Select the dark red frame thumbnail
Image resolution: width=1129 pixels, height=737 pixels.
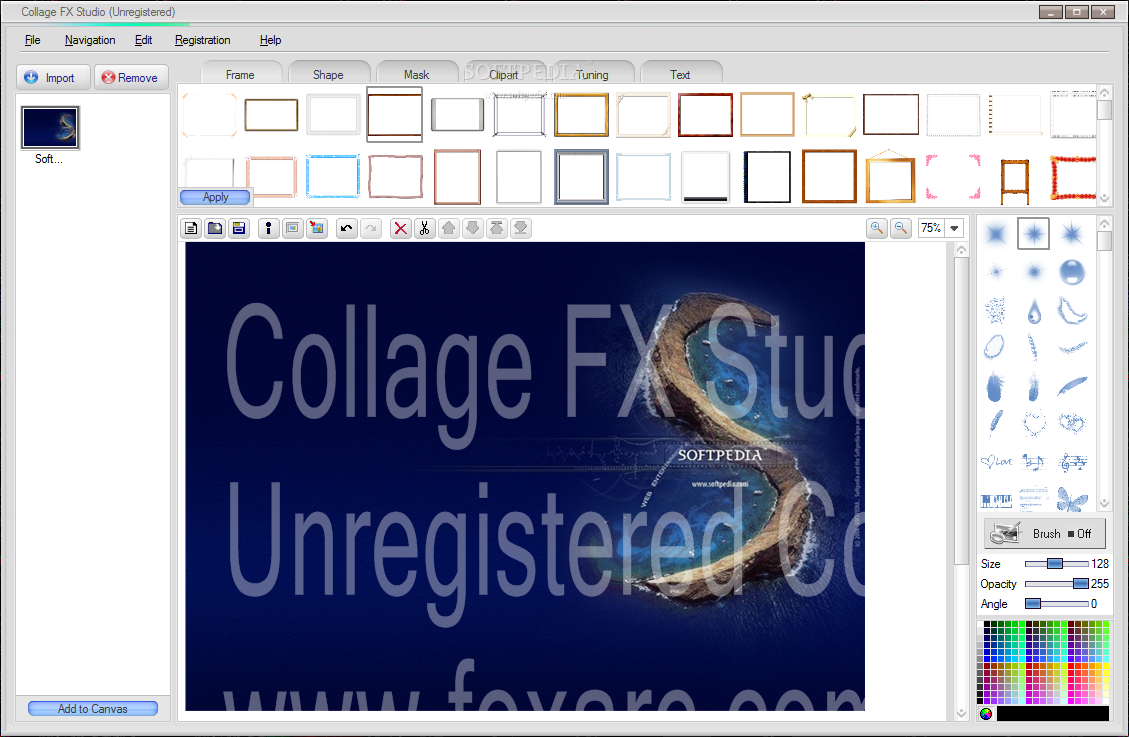[706, 114]
